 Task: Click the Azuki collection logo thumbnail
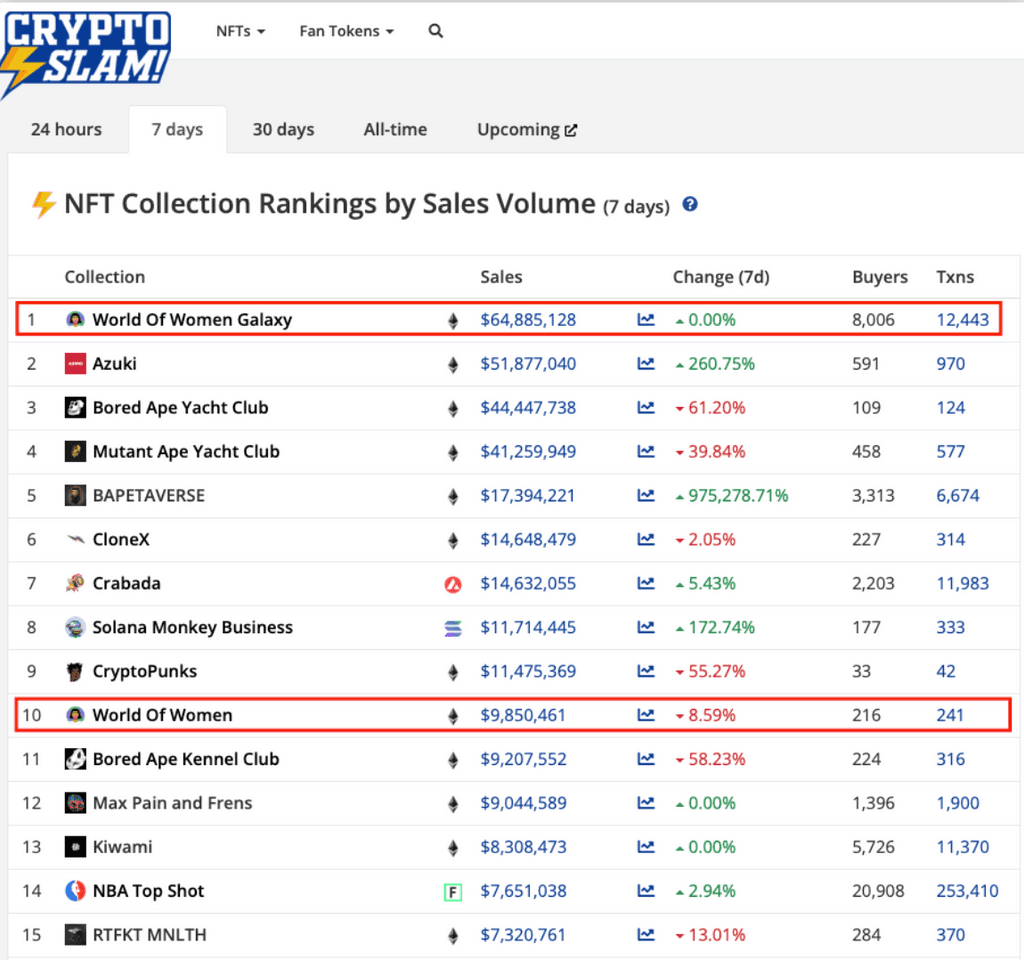(x=75, y=364)
